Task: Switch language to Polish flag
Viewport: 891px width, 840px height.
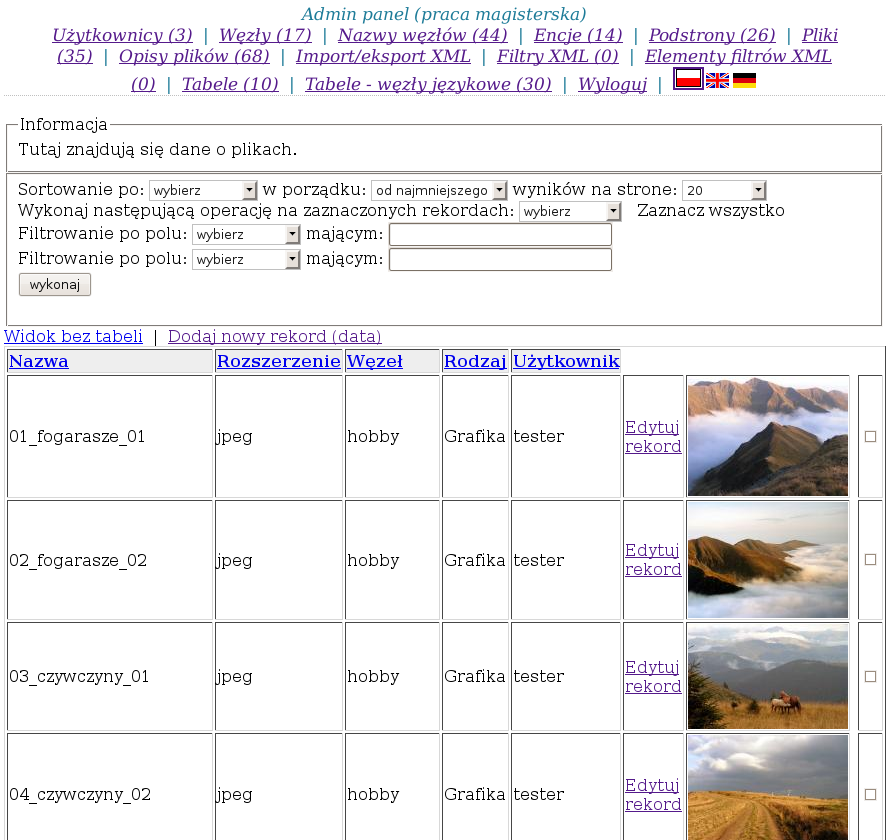Action: [688, 78]
